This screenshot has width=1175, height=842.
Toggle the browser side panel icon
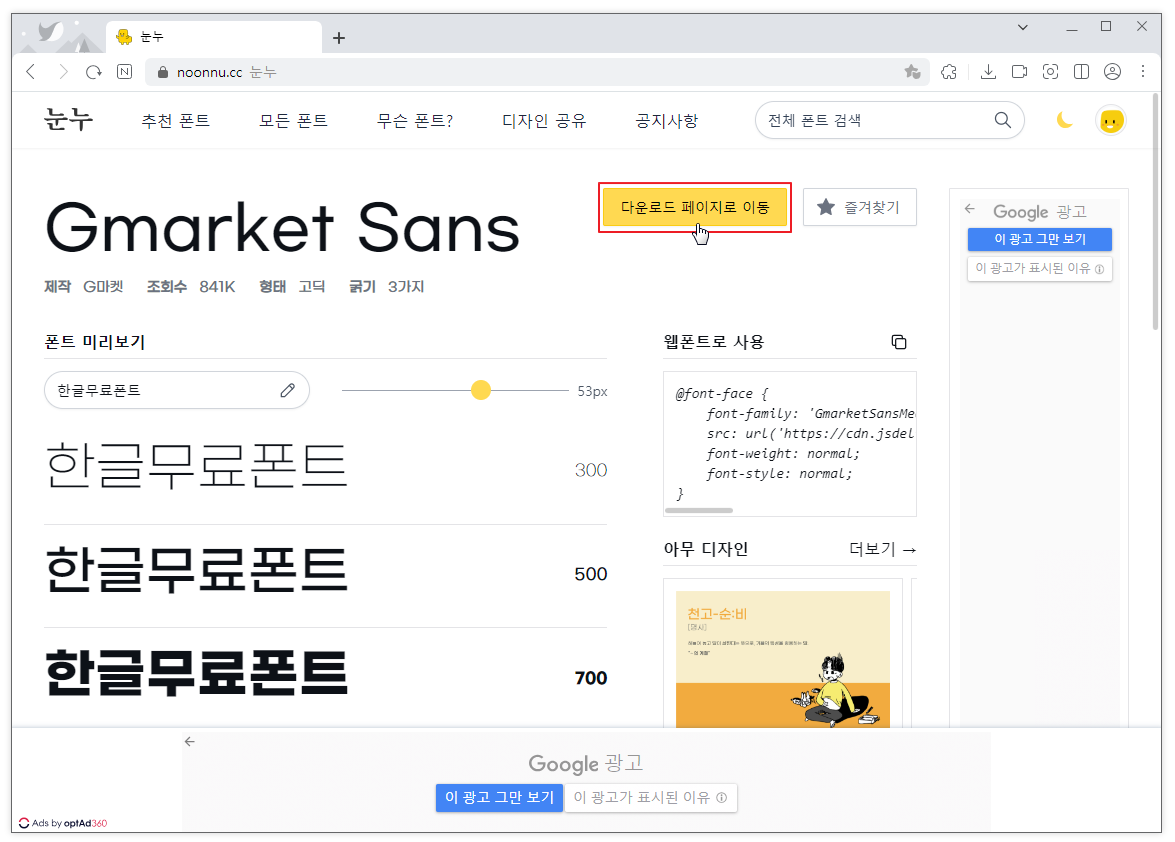click(x=1081, y=72)
